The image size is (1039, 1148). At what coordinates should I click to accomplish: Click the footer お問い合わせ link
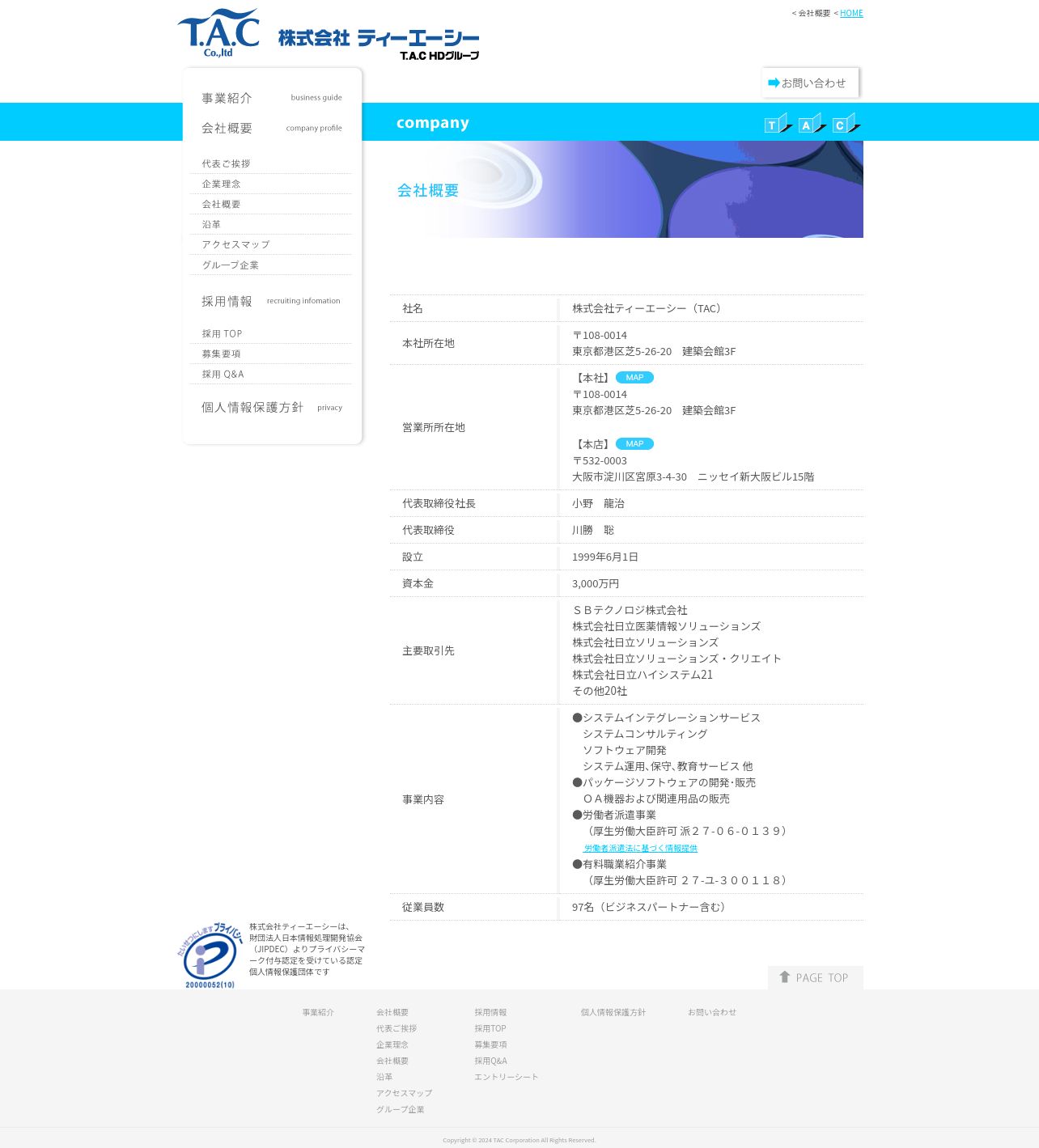point(712,1012)
